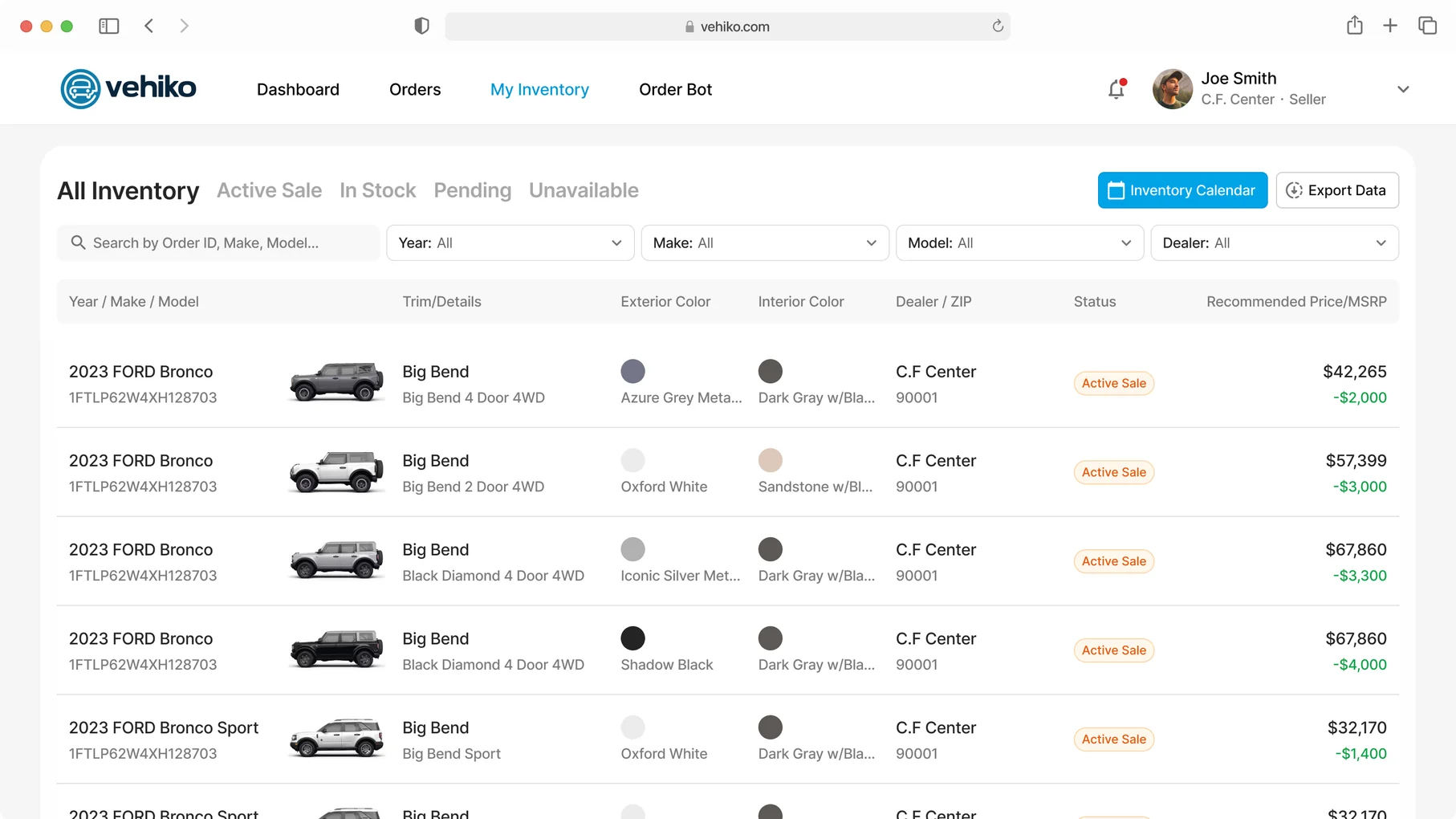Select the Sandstone interior color swatch
This screenshot has width=1456, height=819.
[x=770, y=460]
